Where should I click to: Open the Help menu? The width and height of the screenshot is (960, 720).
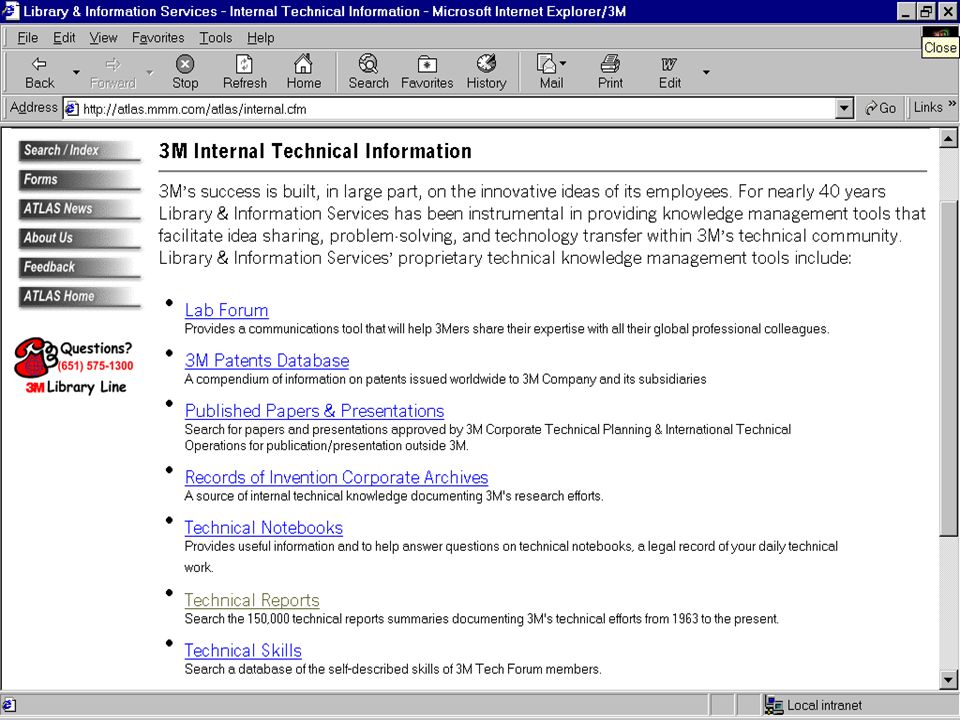pyautogui.click(x=261, y=38)
